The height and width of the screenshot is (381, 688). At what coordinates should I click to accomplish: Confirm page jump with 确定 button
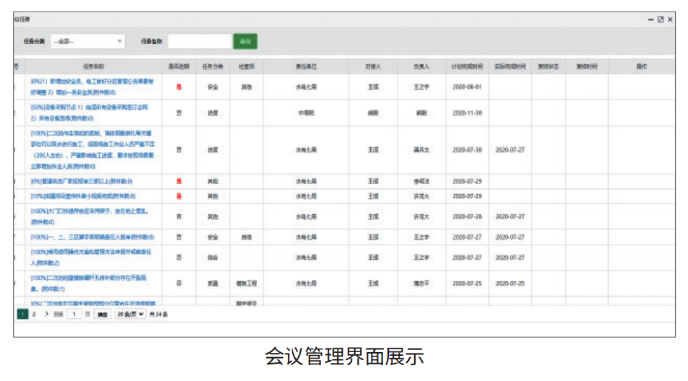(102, 314)
